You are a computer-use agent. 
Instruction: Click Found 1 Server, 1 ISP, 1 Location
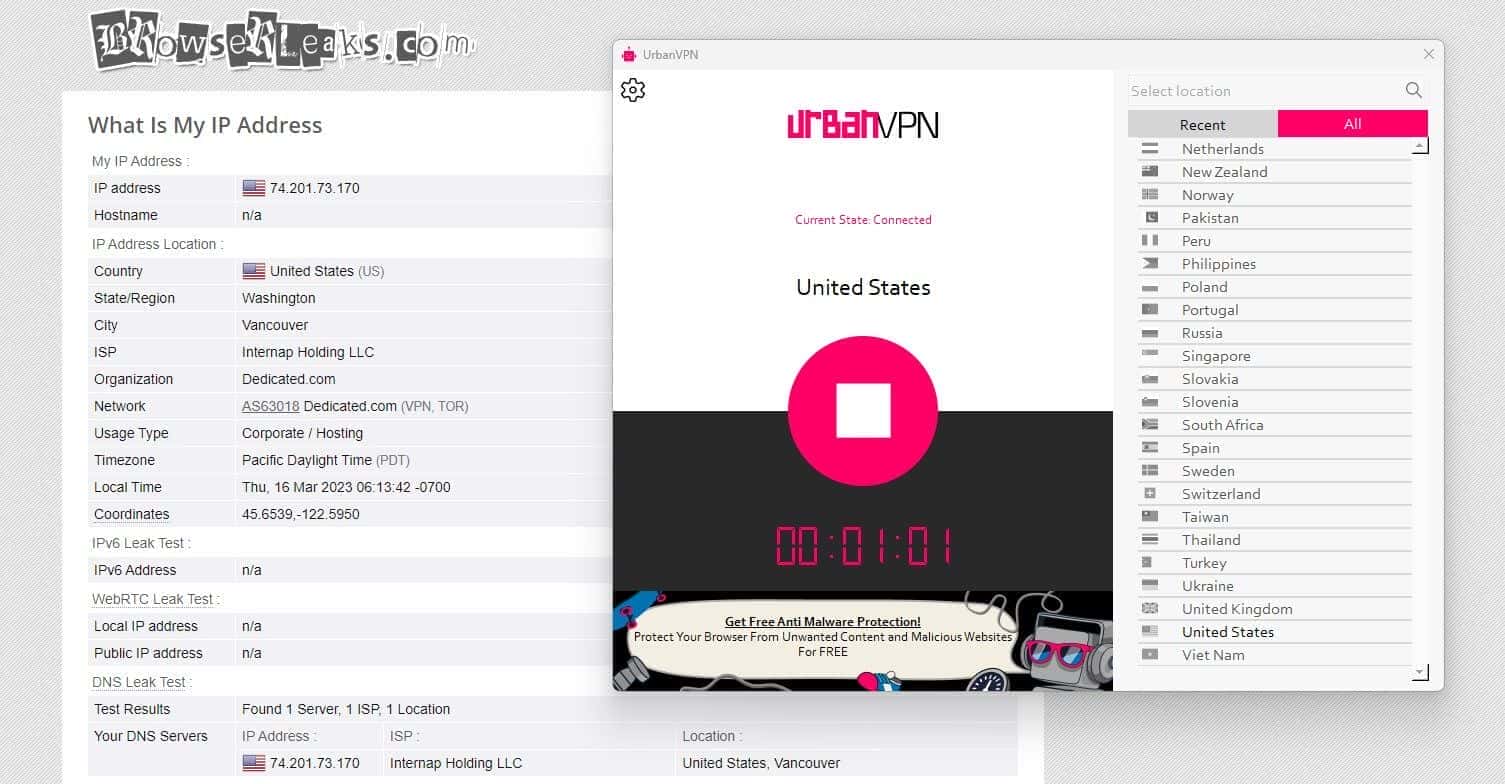coord(346,709)
